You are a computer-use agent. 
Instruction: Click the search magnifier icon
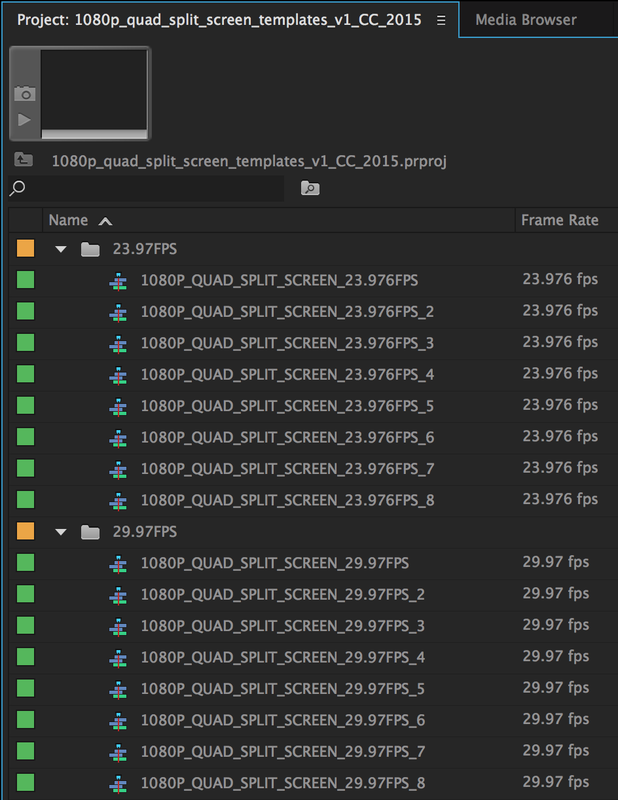pyautogui.click(x=17, y=188)
